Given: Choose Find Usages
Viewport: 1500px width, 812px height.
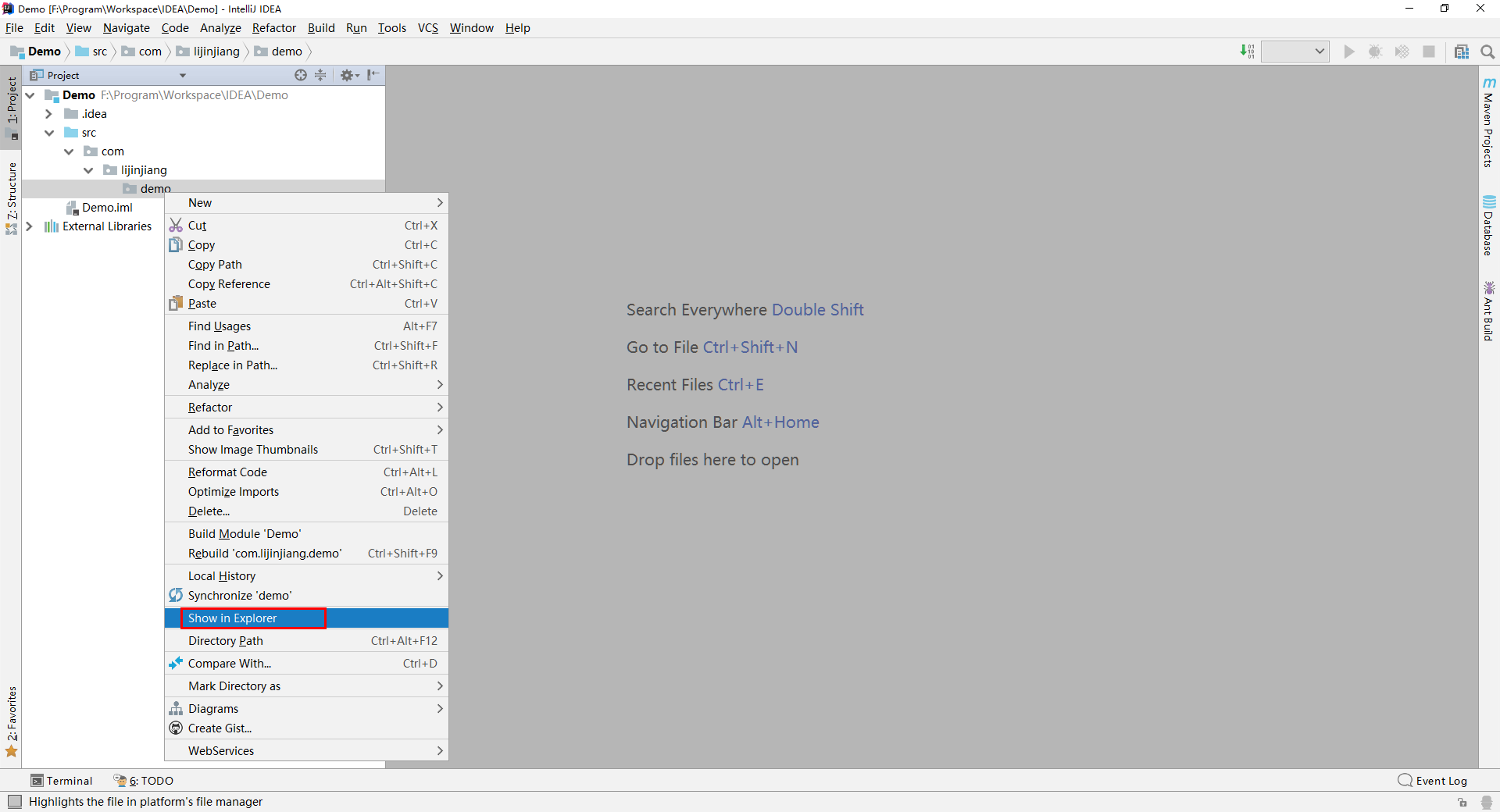Looking at the screenshot, I should pos(306,326).
